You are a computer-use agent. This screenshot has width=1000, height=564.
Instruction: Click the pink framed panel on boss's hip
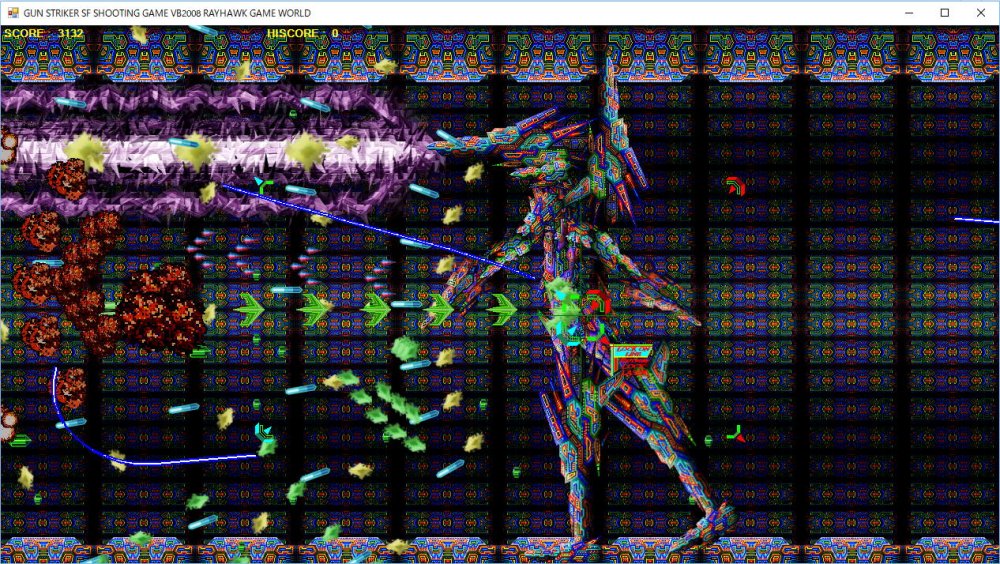(631, 358)
